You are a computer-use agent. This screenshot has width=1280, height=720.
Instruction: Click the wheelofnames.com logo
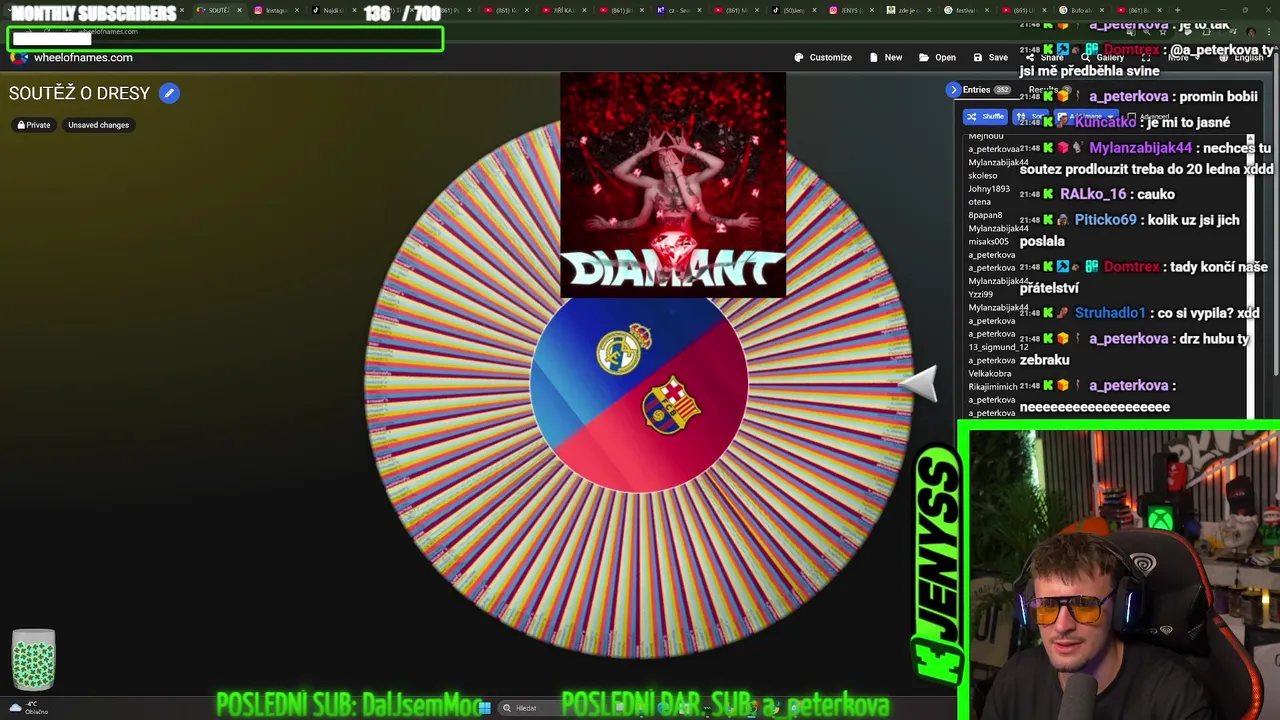[71, 57]
